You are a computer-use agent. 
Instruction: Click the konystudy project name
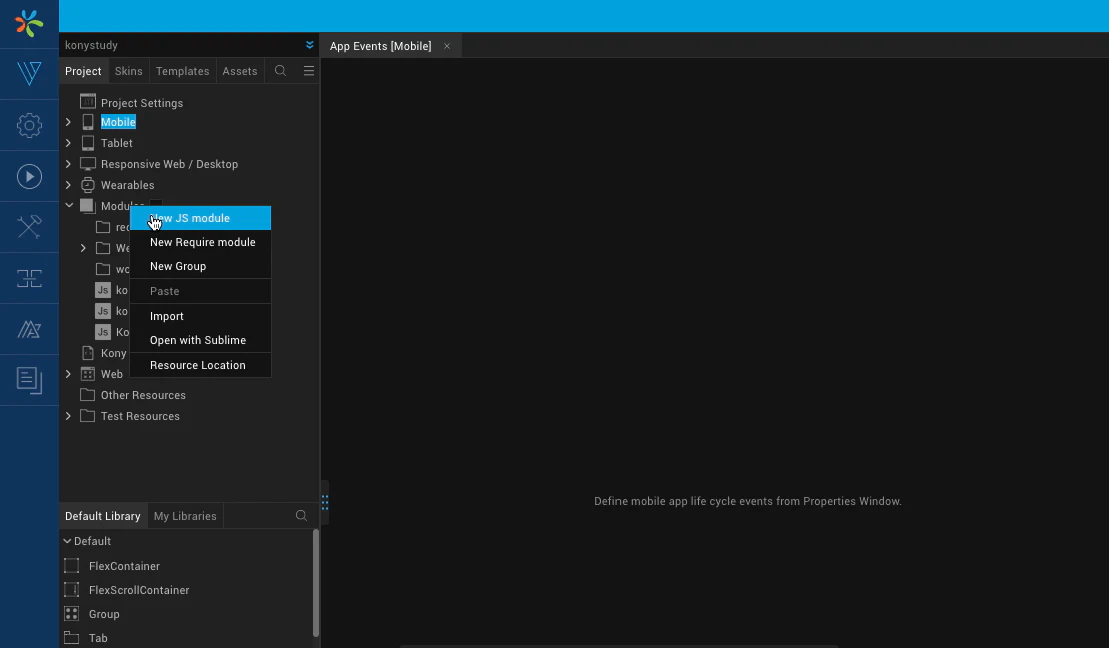click(91, 45)
